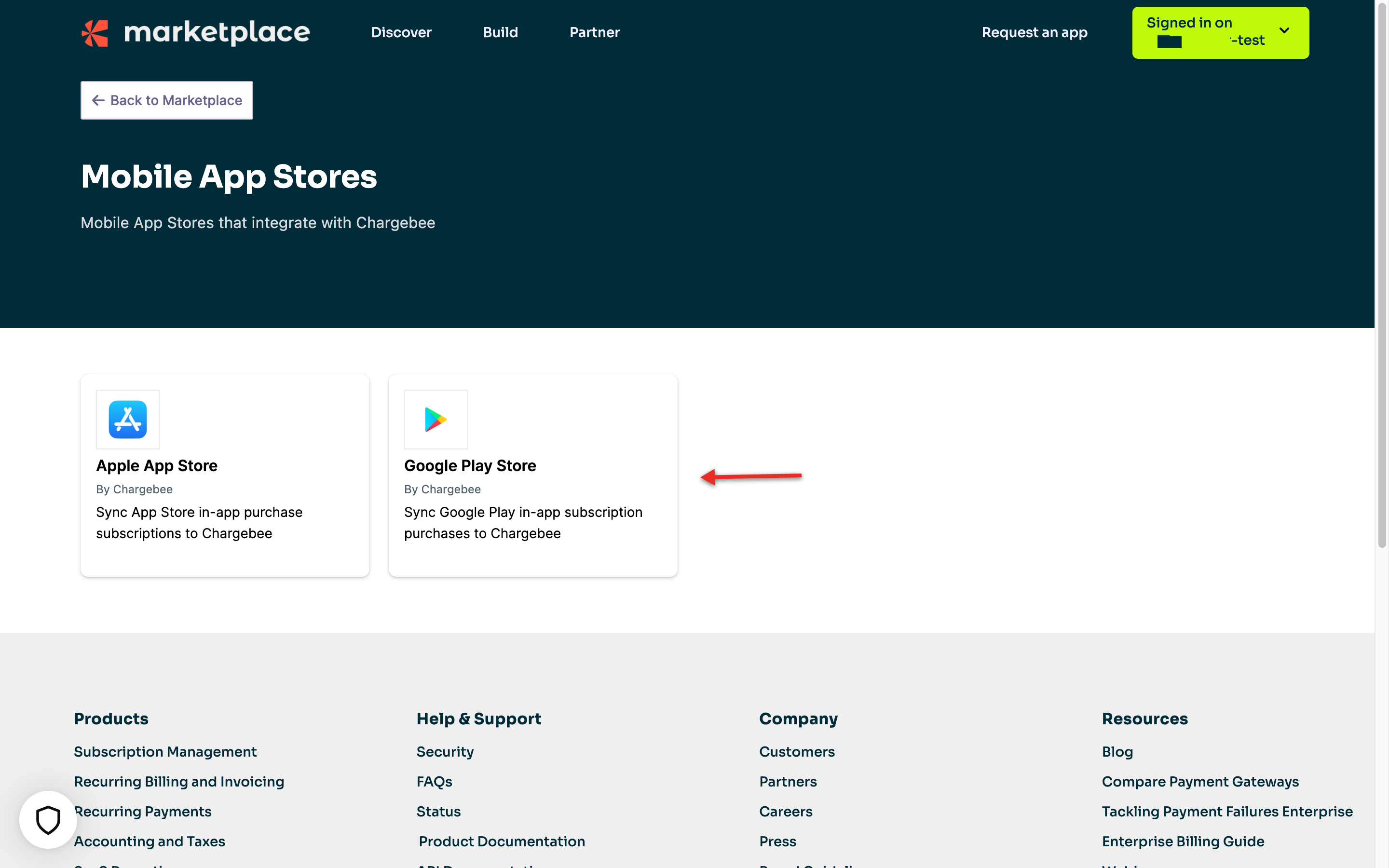Click the privacy shield icon button
The width and height of the screenshot is (1389, 868).
(x=48, y=819)
